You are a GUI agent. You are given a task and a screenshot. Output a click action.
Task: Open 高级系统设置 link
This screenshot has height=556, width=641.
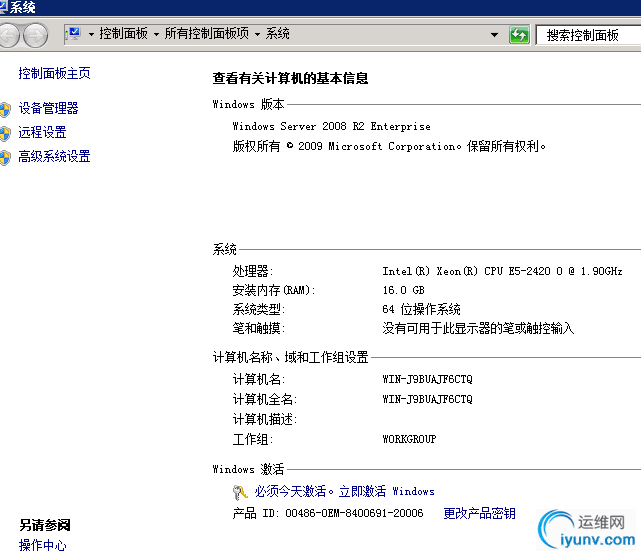[x=54, y=156]
